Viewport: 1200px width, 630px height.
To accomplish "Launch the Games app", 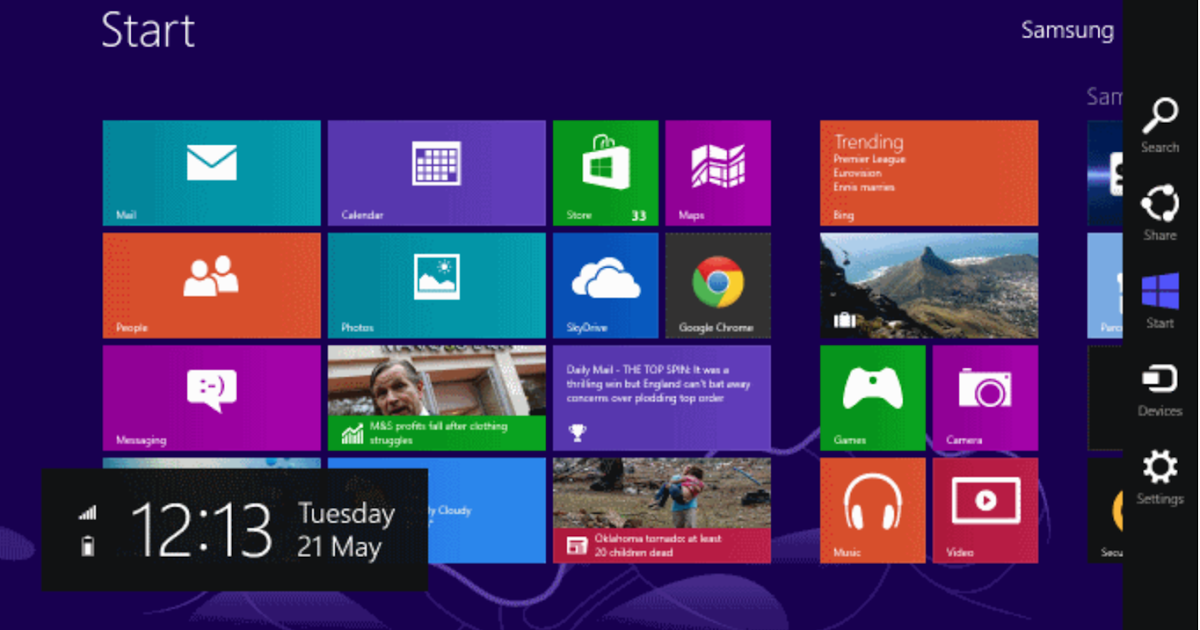I will [872, 397].
